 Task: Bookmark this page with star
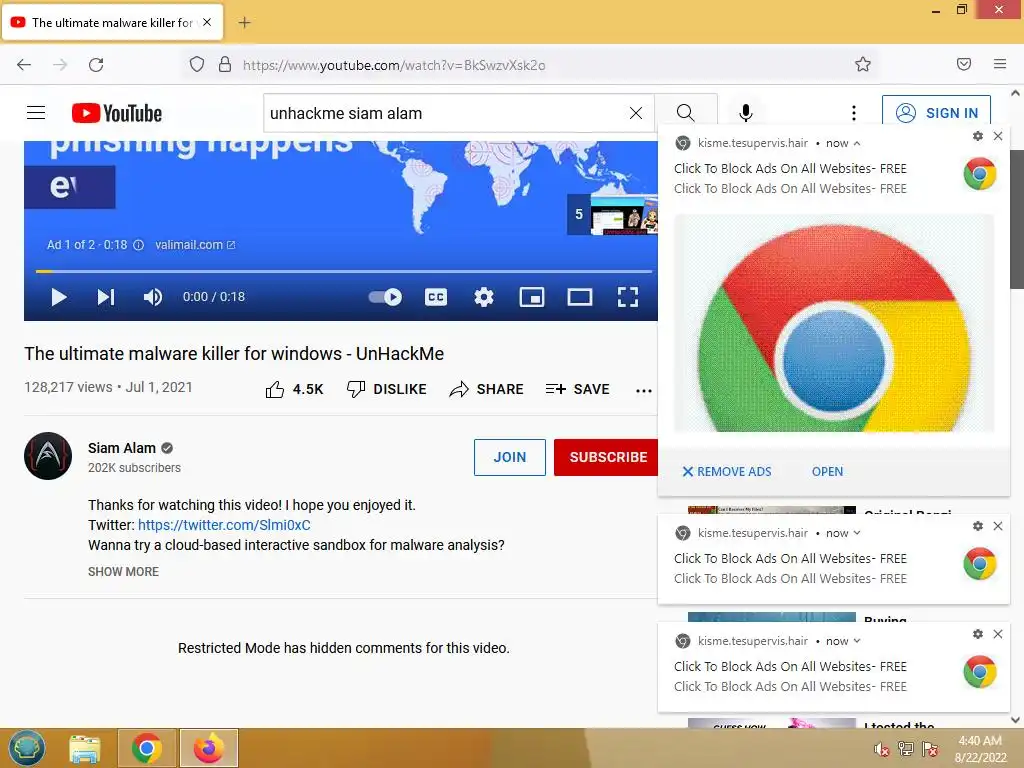(863, 64)
